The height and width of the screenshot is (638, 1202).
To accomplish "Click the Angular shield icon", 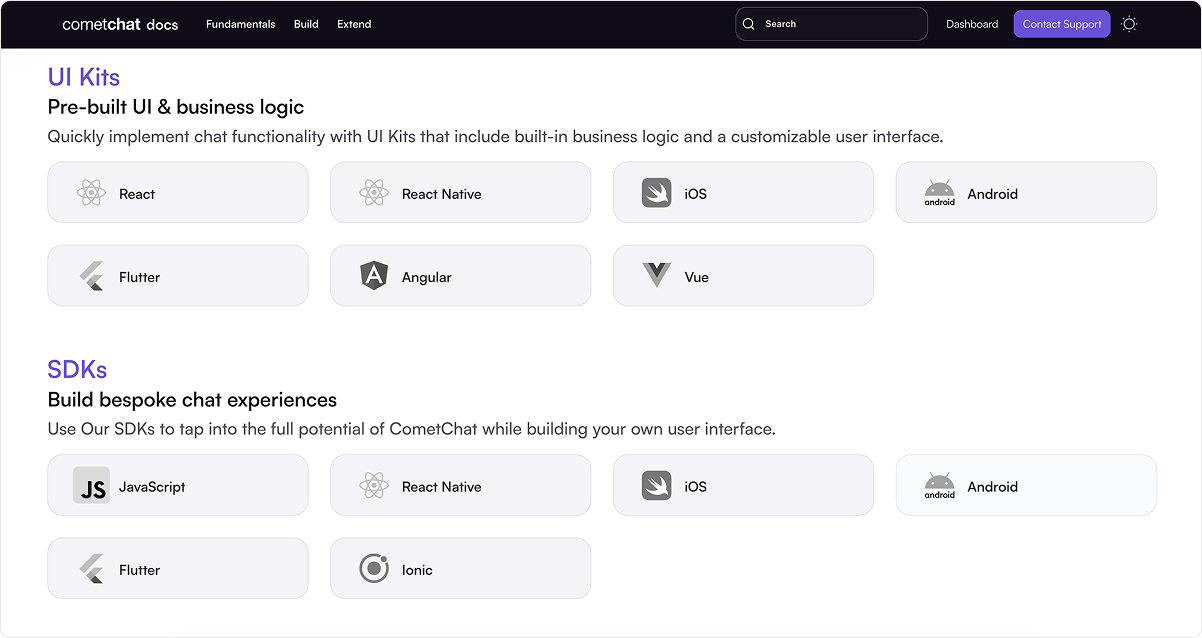I will pyautogui.click(x=374, y=276).
